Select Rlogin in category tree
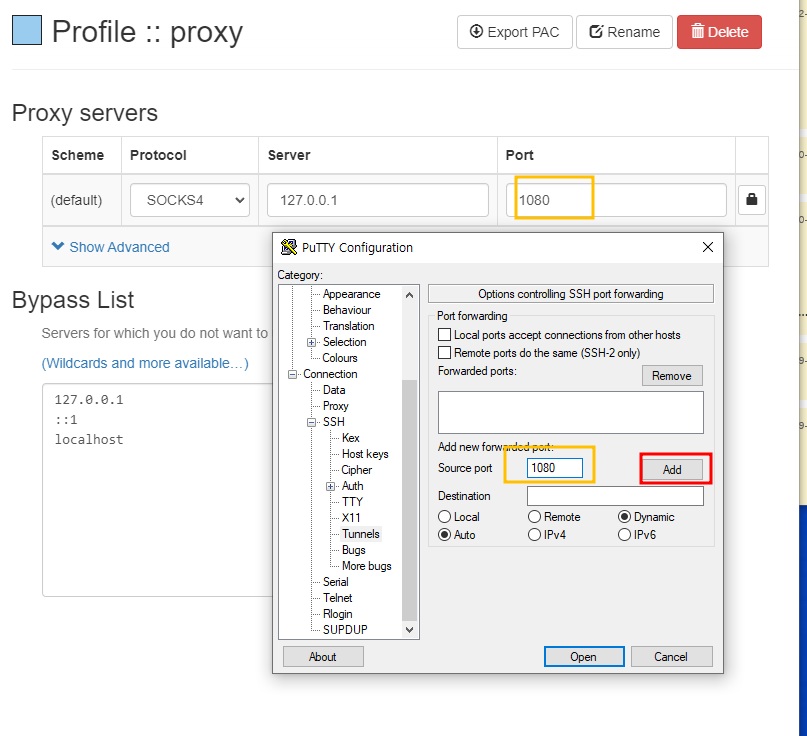Screen dimensions: 807x736 (338, 614)
